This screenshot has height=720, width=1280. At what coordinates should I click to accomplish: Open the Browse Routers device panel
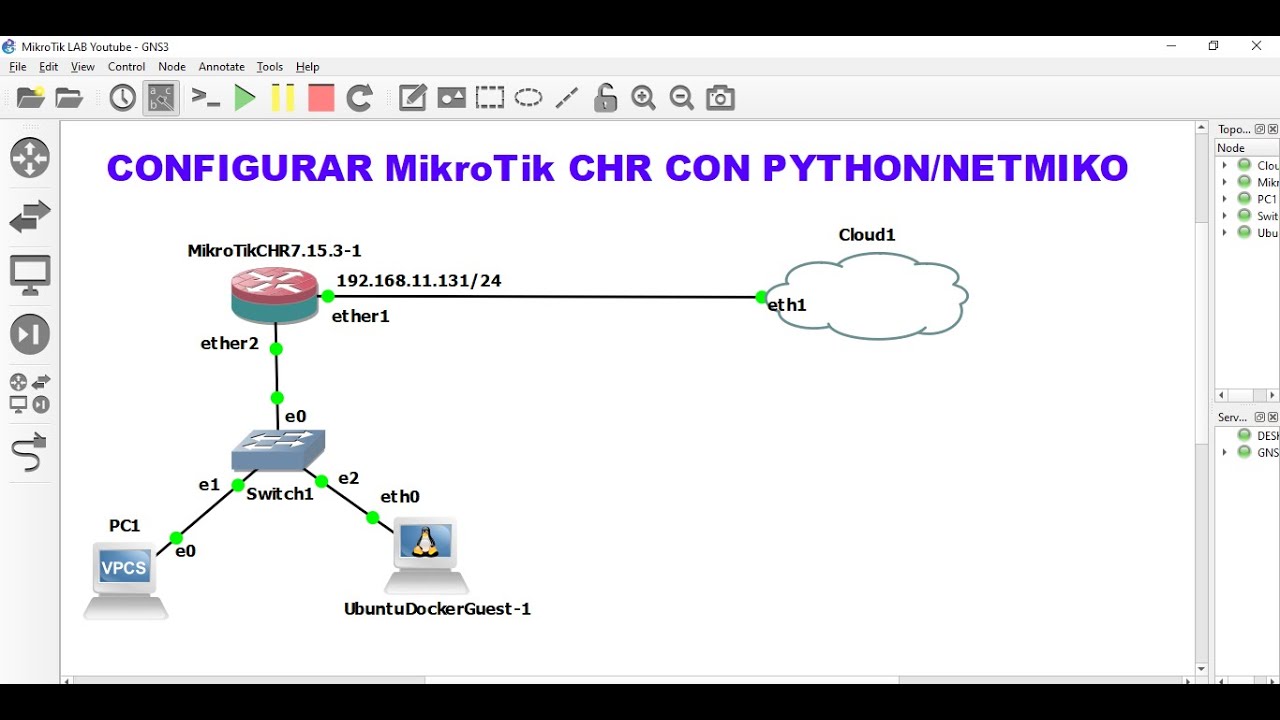[x=30, y=158]
